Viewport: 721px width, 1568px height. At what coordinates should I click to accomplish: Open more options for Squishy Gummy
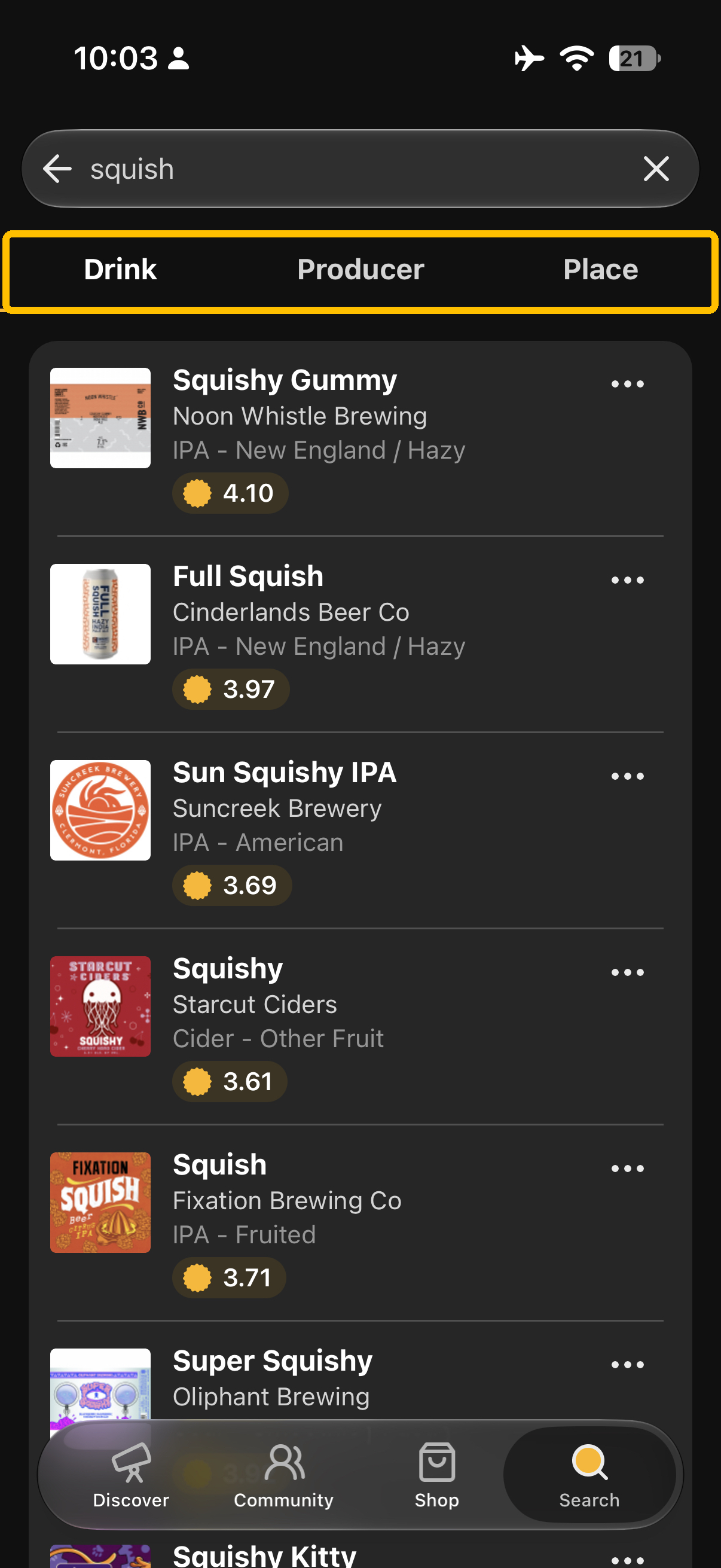(627, 384)
